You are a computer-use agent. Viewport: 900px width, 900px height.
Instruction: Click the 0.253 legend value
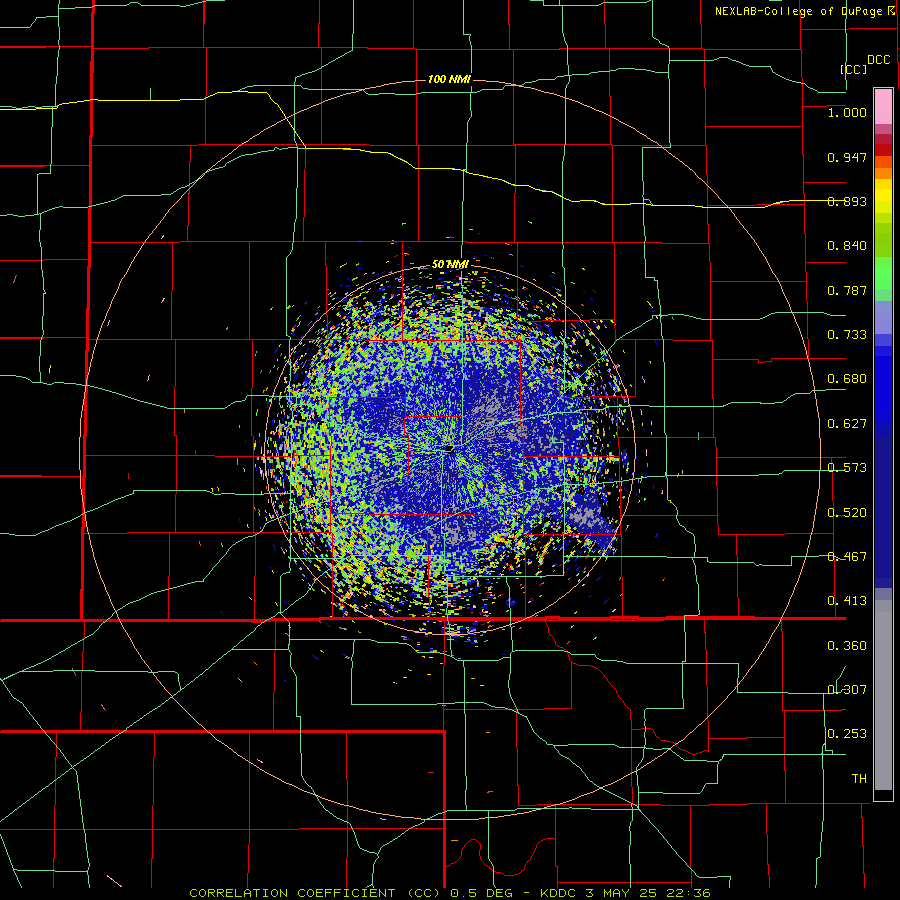(x=847, y=734)
